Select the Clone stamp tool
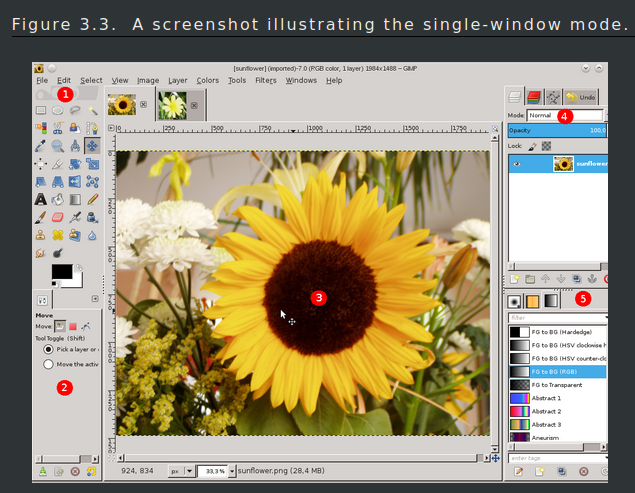635x493 pixels. [x=41, y=235]
